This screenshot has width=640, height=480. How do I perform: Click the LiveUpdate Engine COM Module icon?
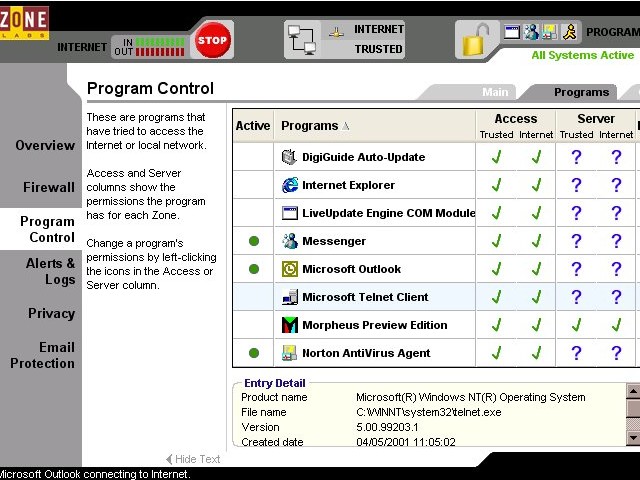(x=289, y=213)
